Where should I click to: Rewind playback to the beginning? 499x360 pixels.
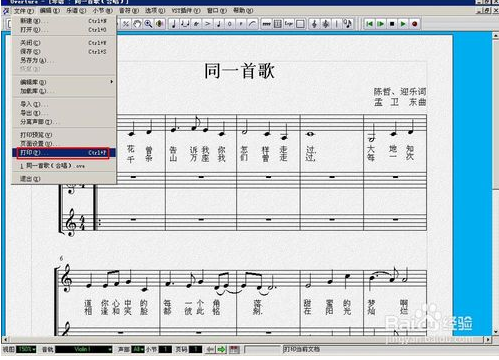pos(369,24)
